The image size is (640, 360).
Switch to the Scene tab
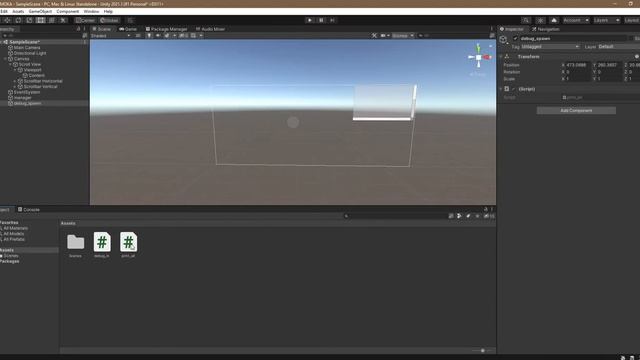102,29
